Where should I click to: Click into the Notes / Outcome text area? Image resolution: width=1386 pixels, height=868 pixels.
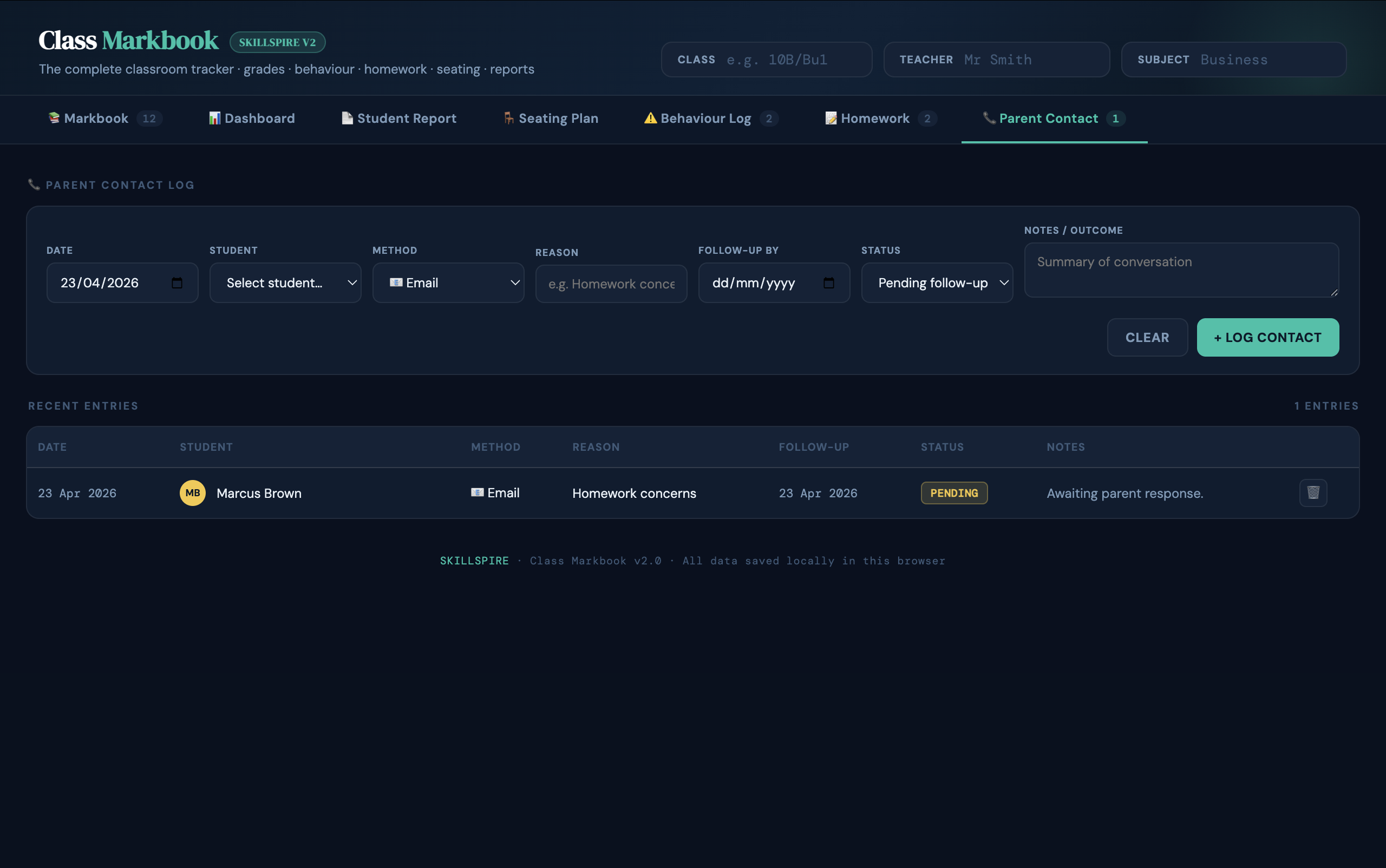point(1180,270)
